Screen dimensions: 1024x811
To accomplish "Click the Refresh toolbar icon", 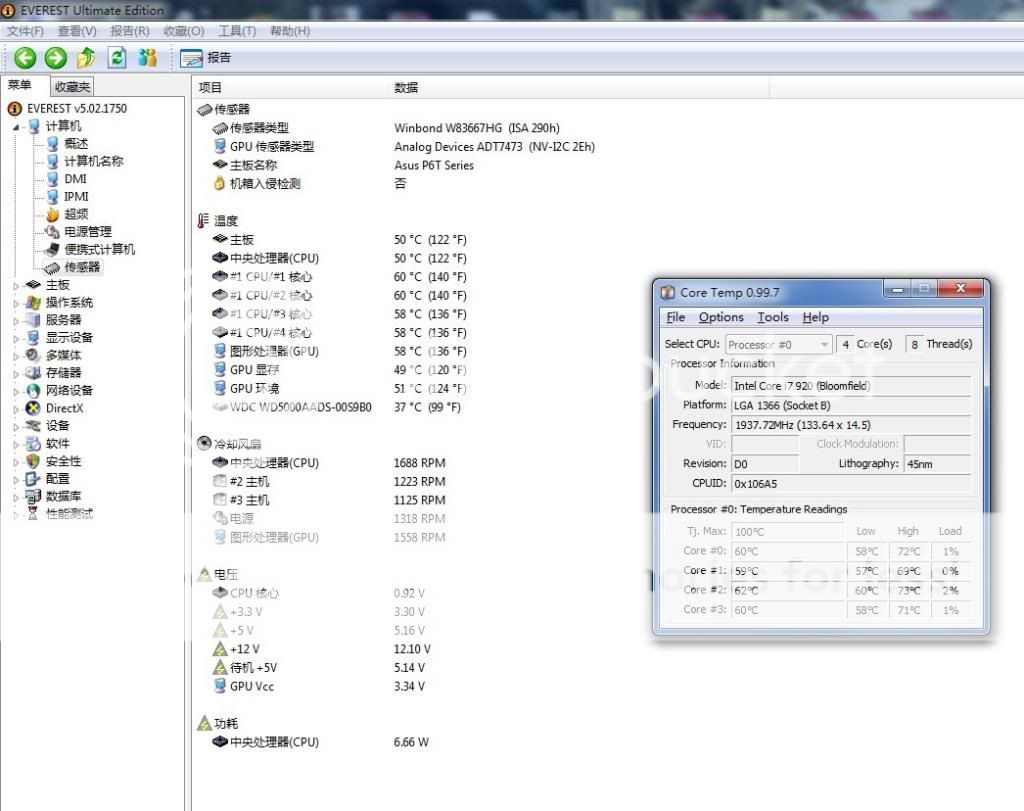I will click(x=117, y=57).
